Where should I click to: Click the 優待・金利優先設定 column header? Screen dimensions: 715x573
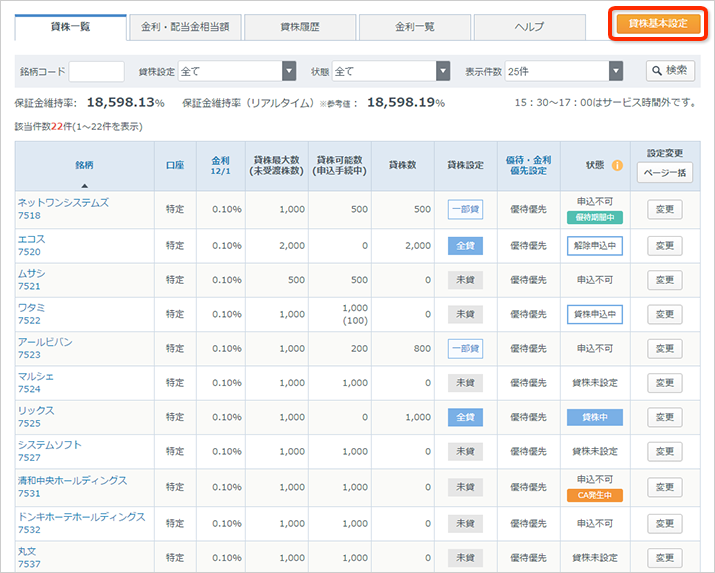pos(528,165)
